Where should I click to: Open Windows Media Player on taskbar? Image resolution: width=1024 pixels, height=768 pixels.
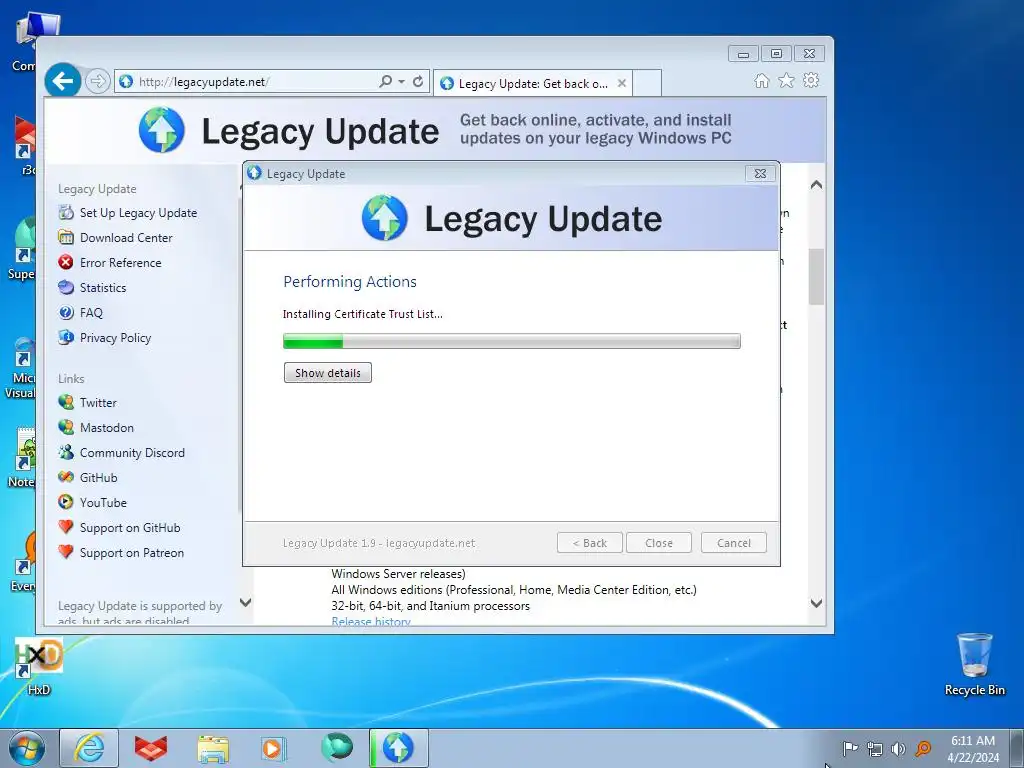(274, 748)
